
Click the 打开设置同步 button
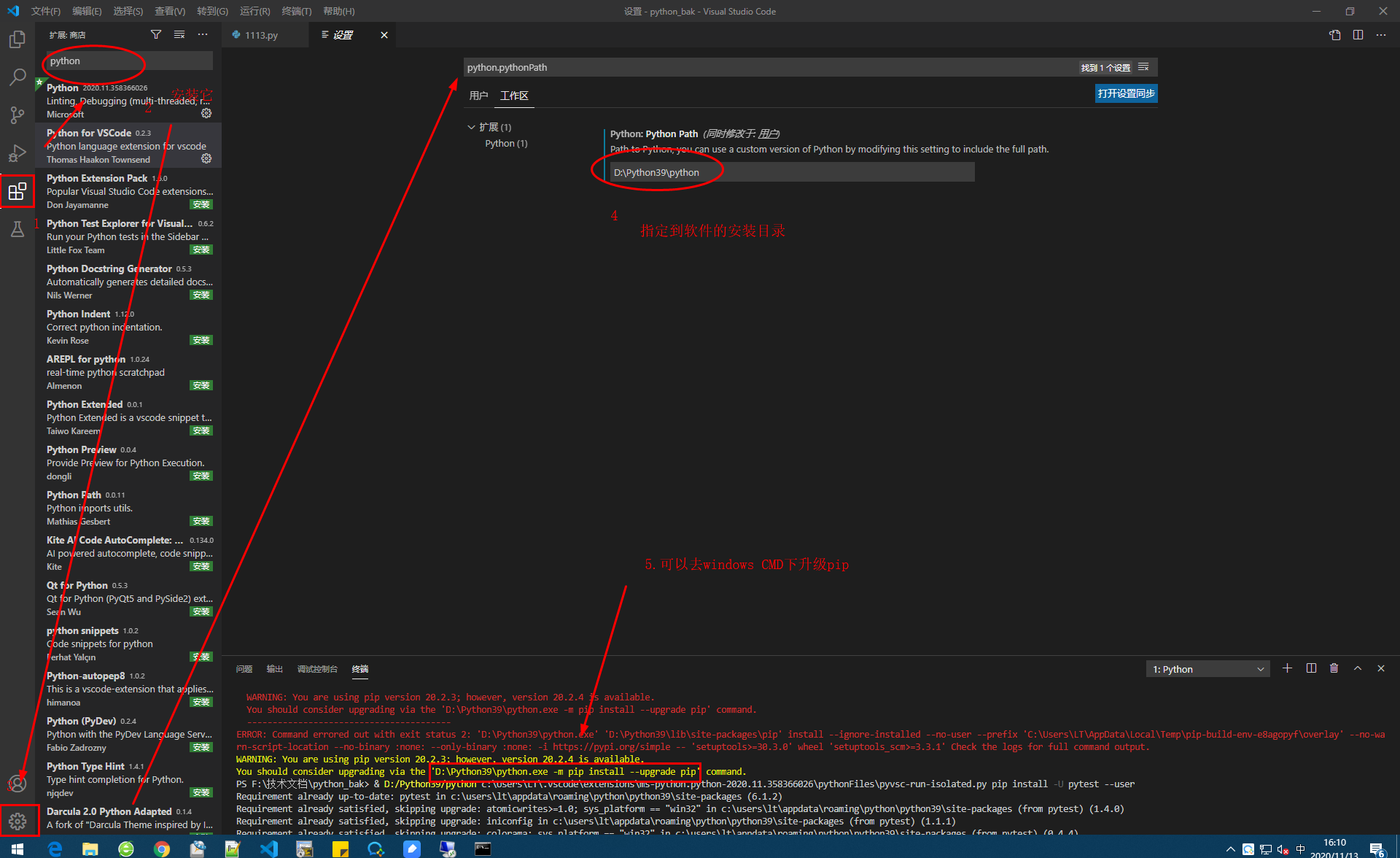point(1126,93)
